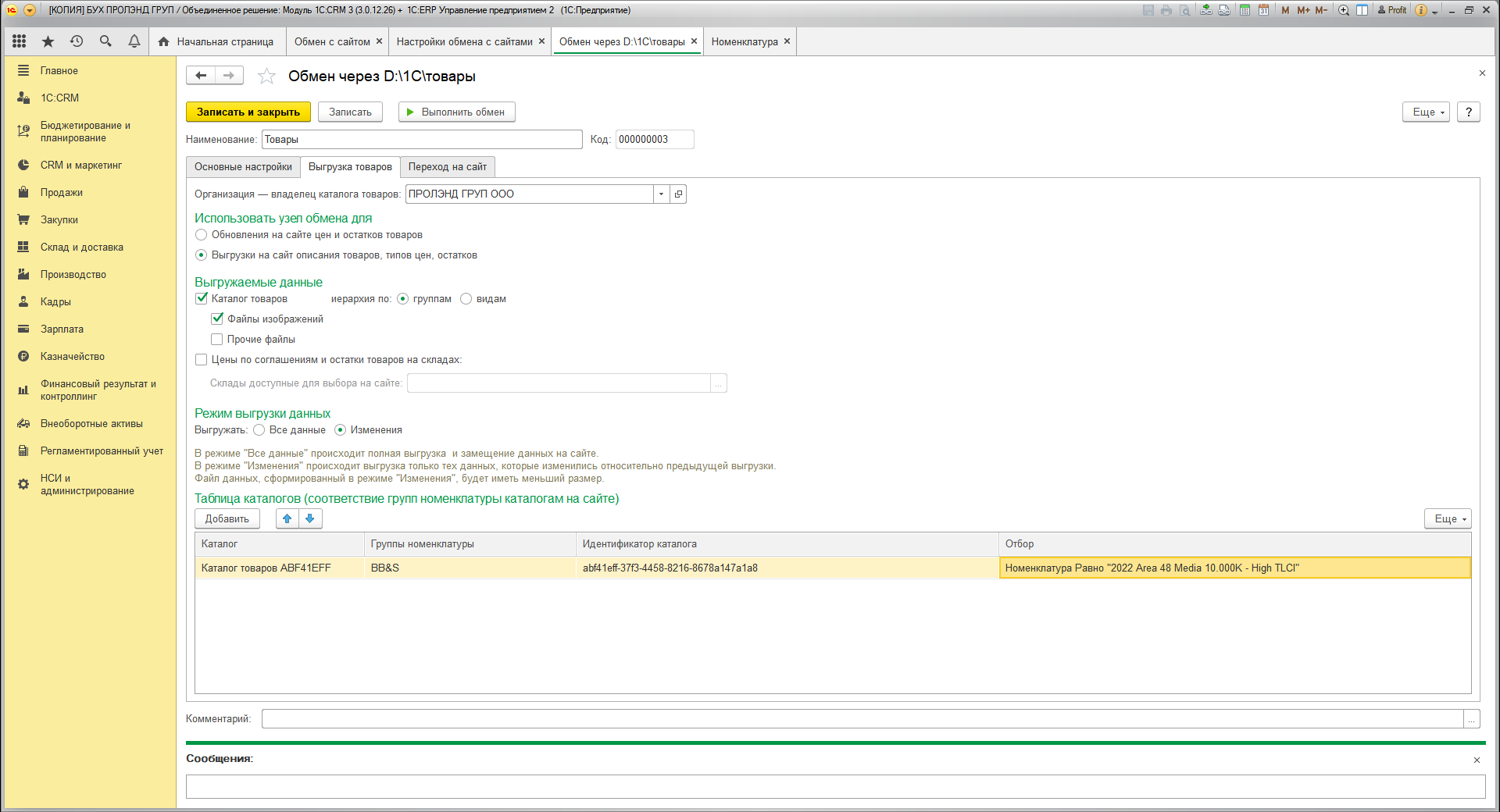Switch to the Номенклатура tab
Image resolution: width=1500 pixels, height=812 pixels.
[745, 42]
